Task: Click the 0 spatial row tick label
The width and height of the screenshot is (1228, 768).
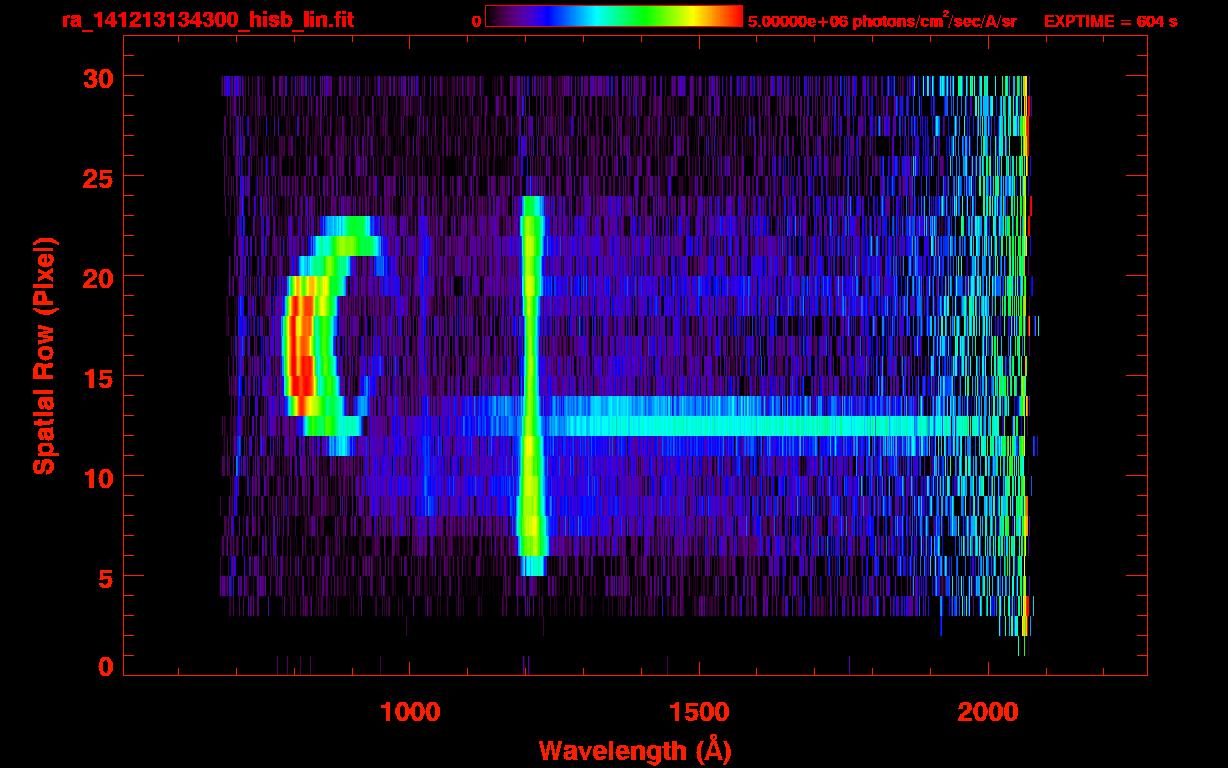Action: click(105, 667)
